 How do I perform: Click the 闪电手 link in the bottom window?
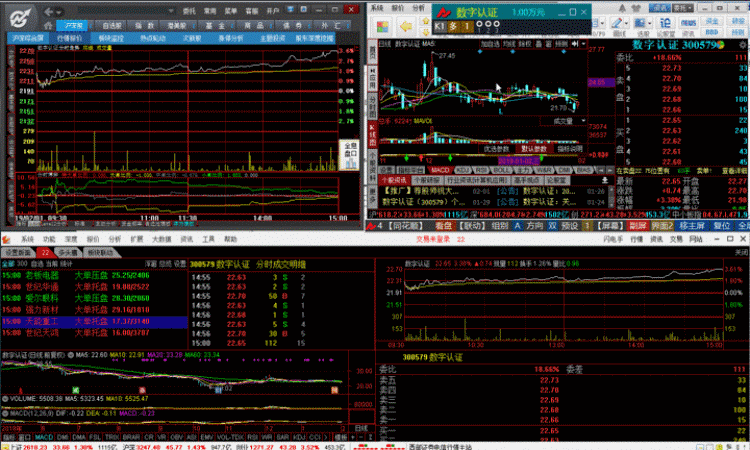[x=613, y=239]
